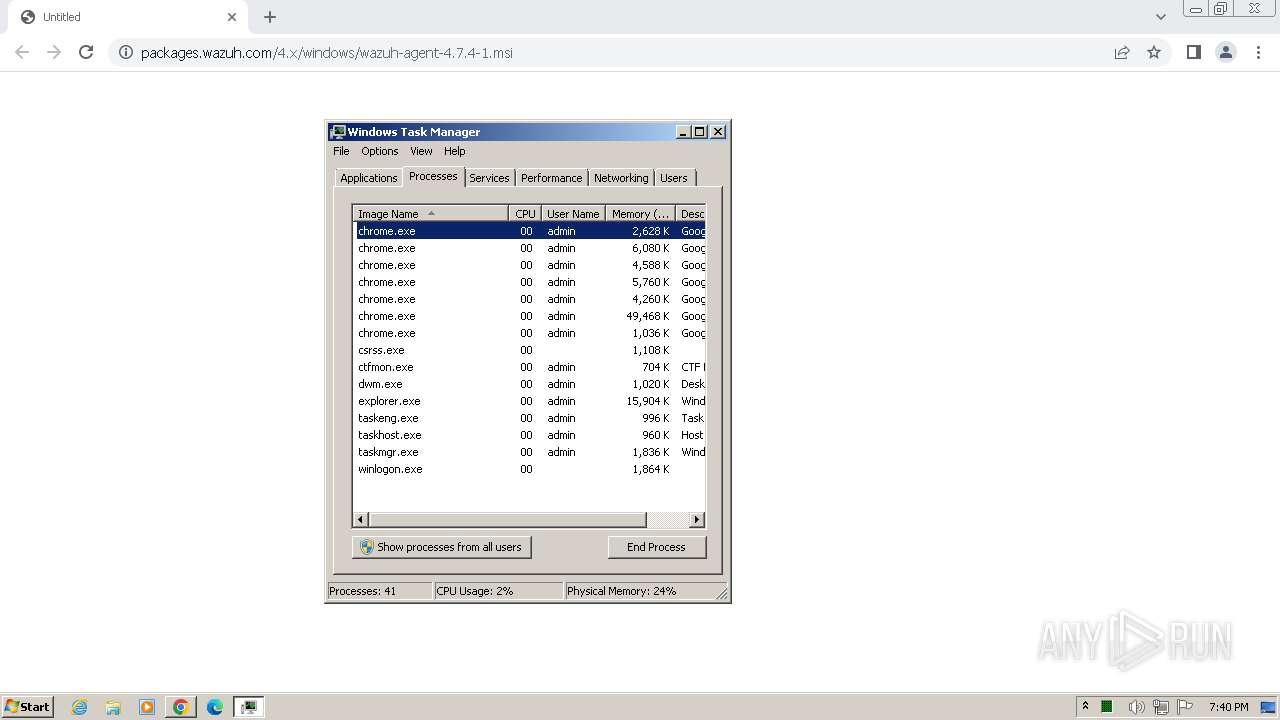Click the CPU Usage: 2% status
Screen dimensions: 1280x720
[x=475, y=591]
